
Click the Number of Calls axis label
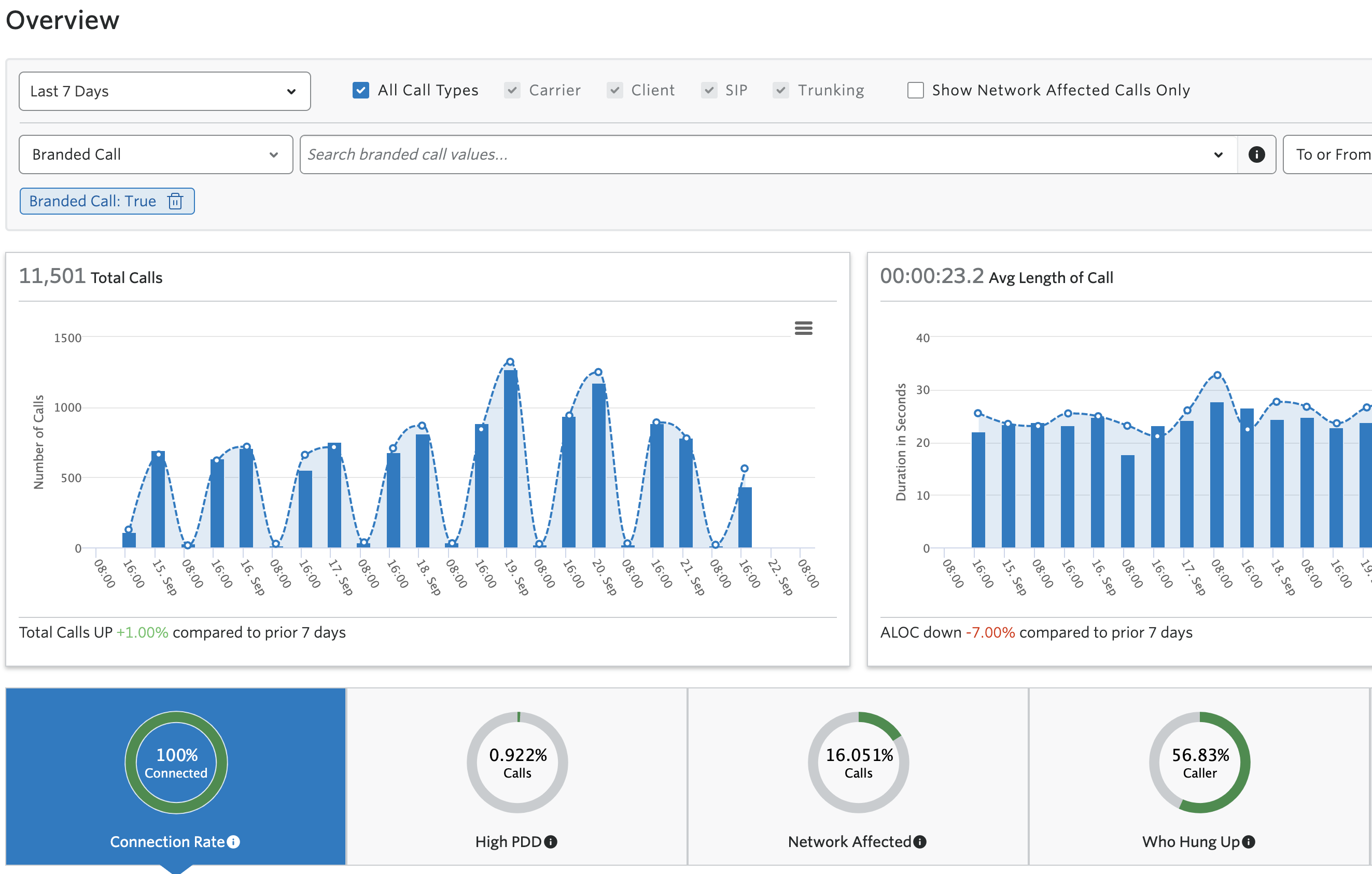point(39,442)
